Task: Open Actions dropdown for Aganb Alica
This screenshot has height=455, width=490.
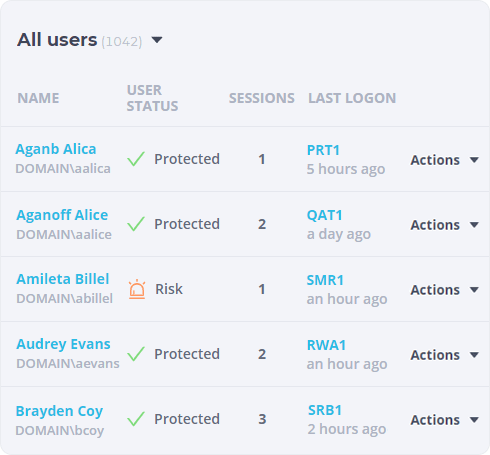Action: [x=445, y=160]
